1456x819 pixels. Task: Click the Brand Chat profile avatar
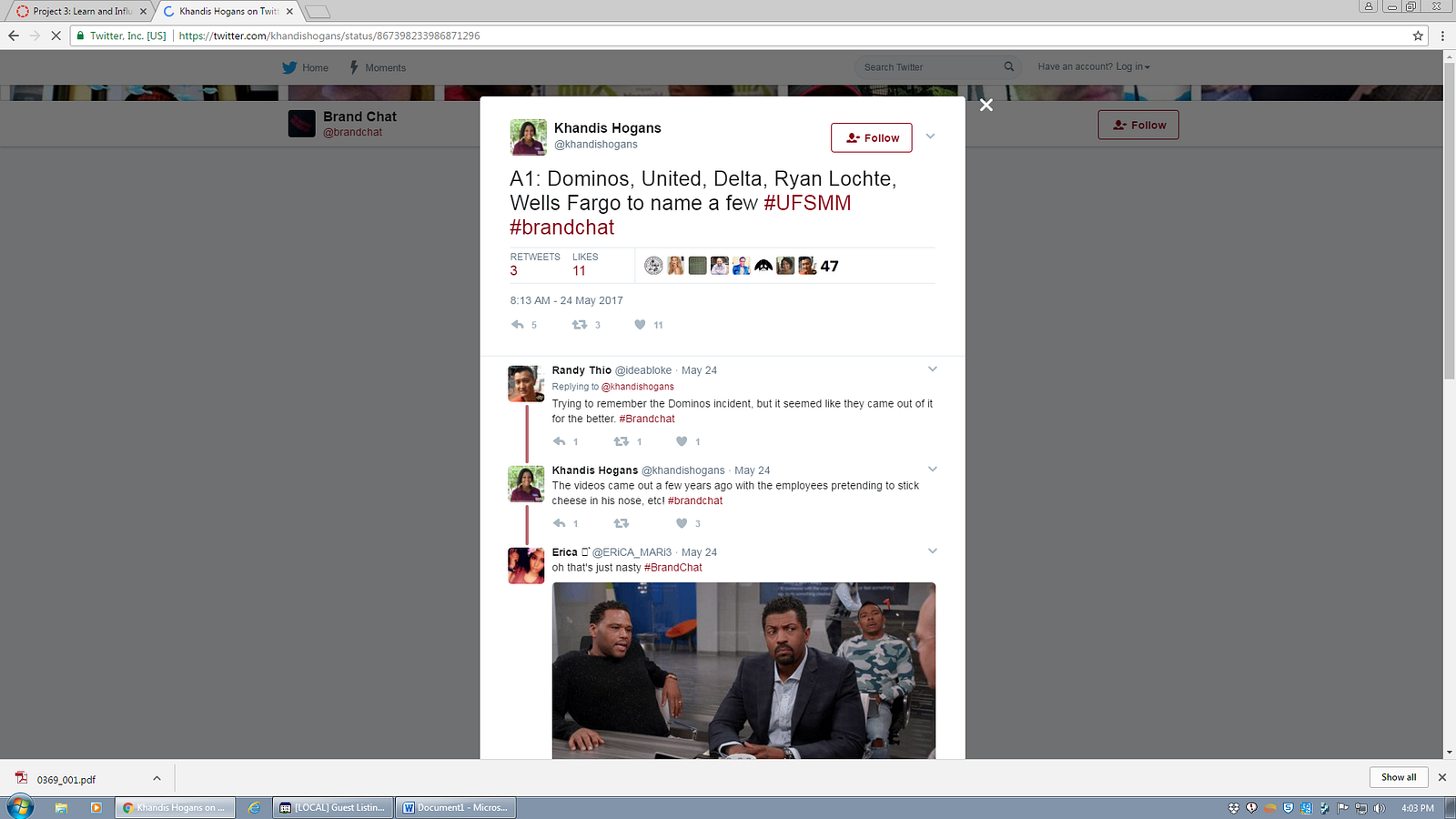pos(302,124)
